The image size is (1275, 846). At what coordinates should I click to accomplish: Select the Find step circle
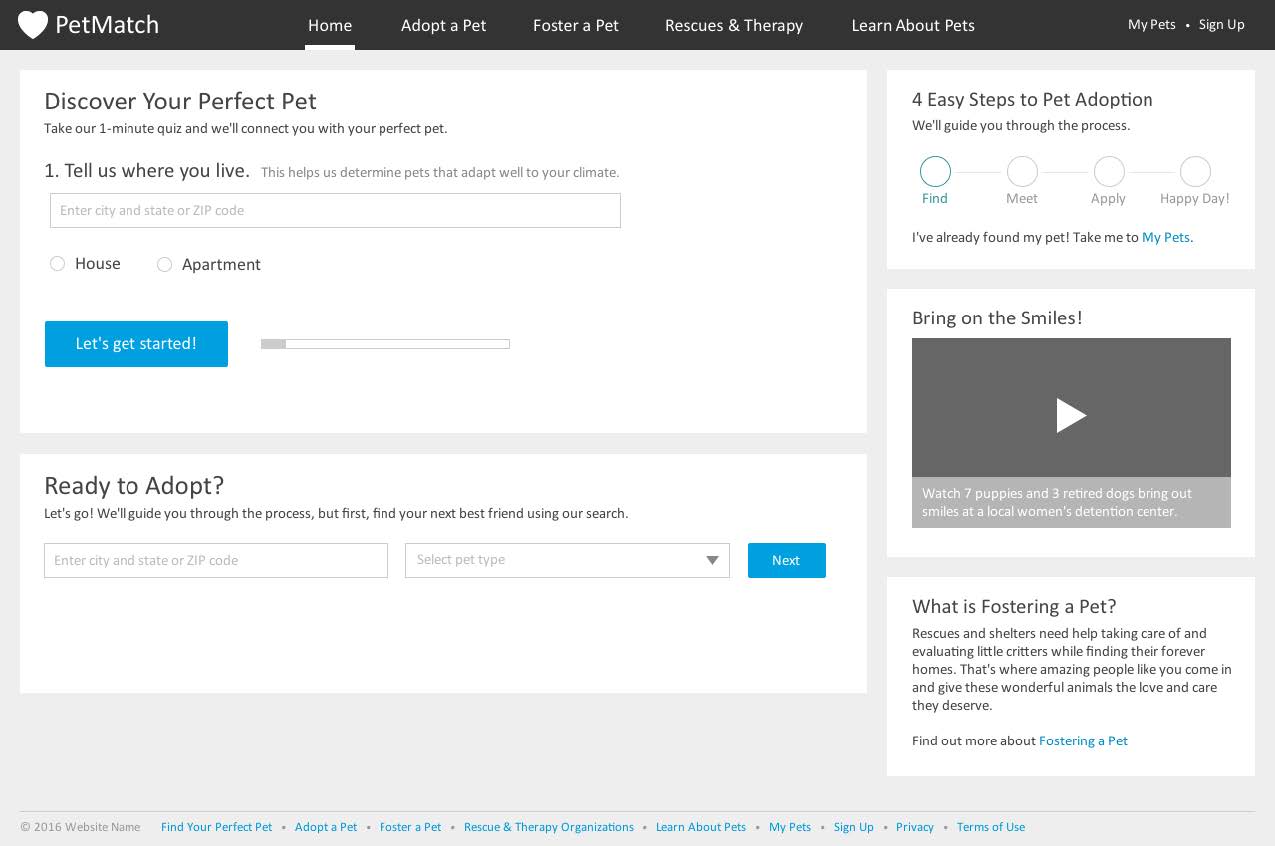point(935,172)
